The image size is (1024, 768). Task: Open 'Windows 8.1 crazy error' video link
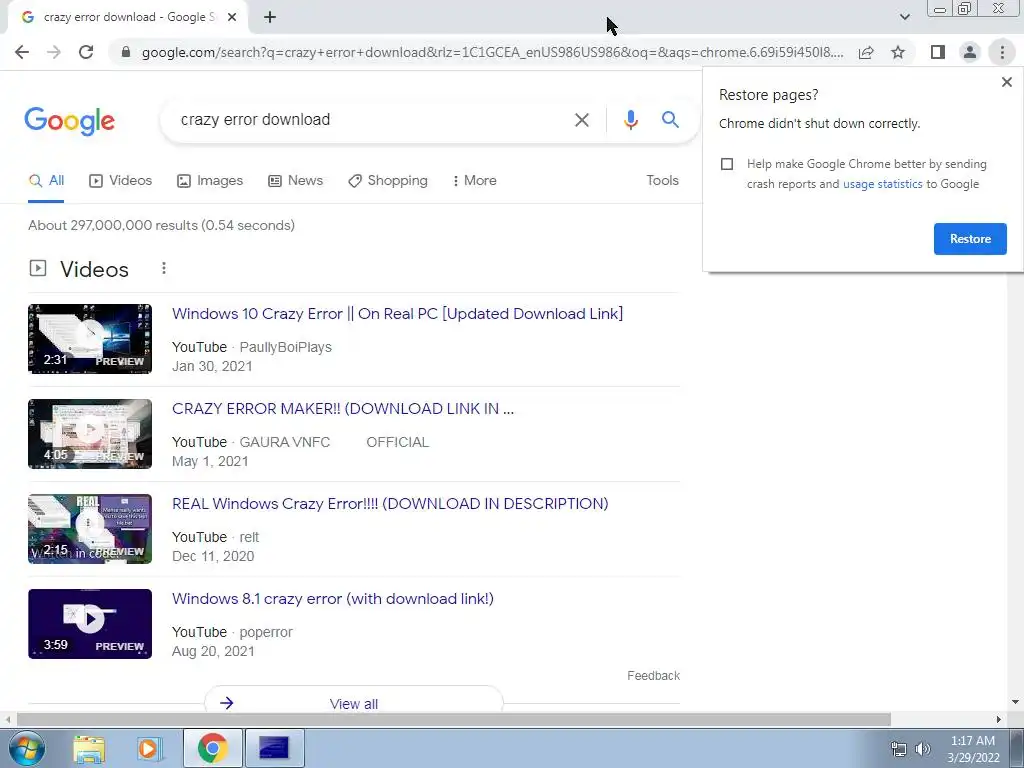pos(332,599)
